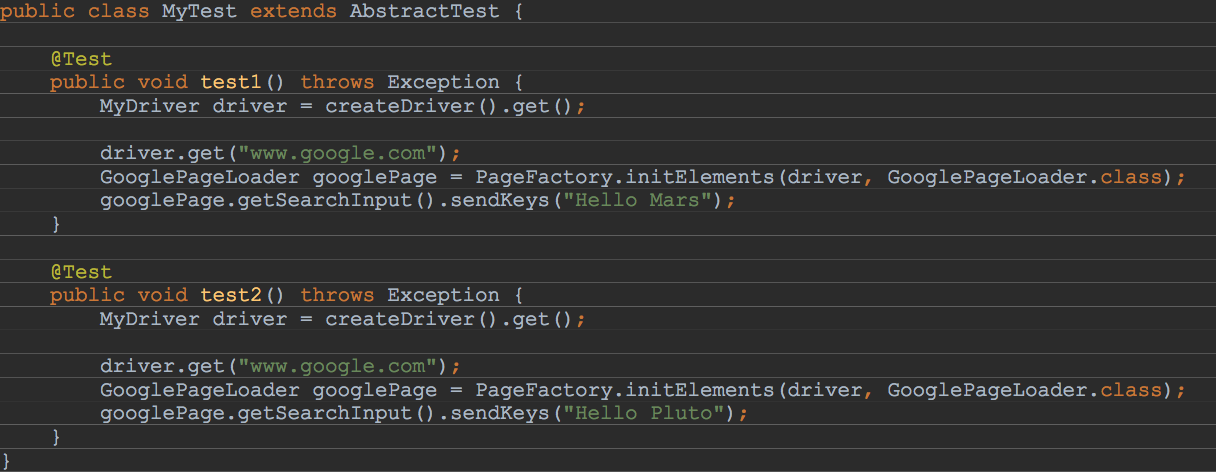Place cursor on the extends keyword
Screen dimensions: 1216x472
coord(293,12)
